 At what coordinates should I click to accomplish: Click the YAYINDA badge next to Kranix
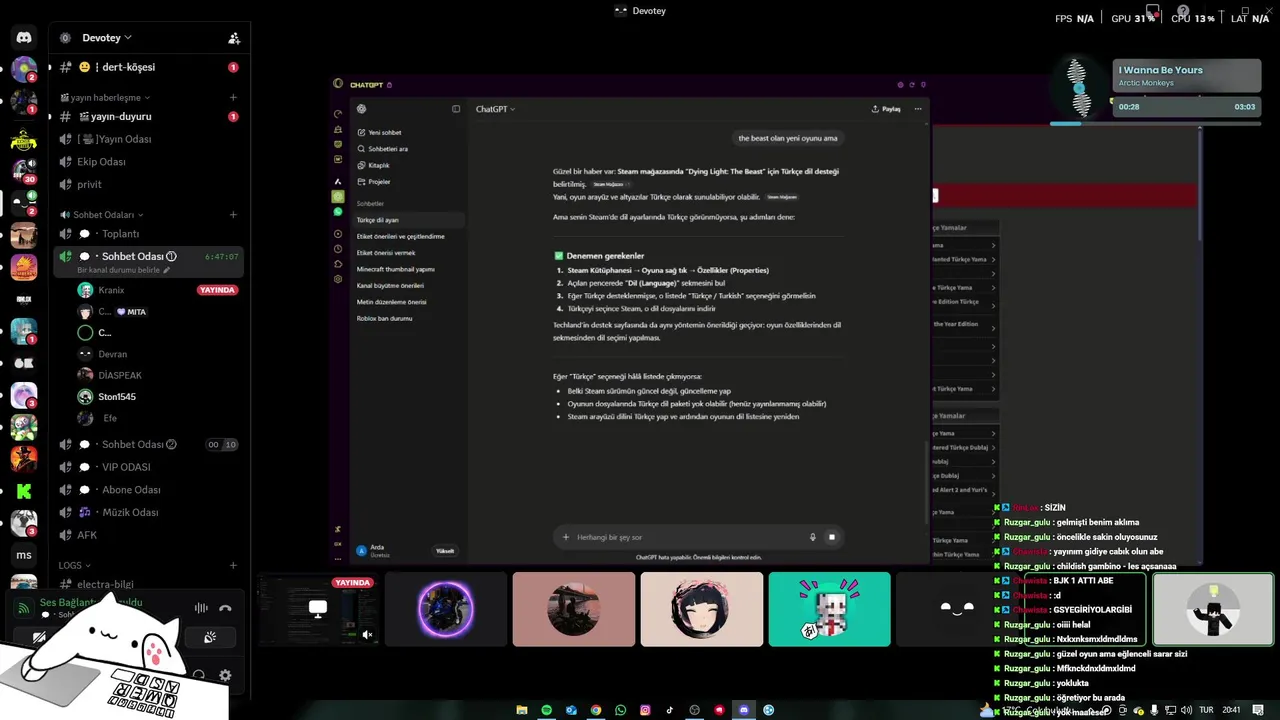coord(217,290)
